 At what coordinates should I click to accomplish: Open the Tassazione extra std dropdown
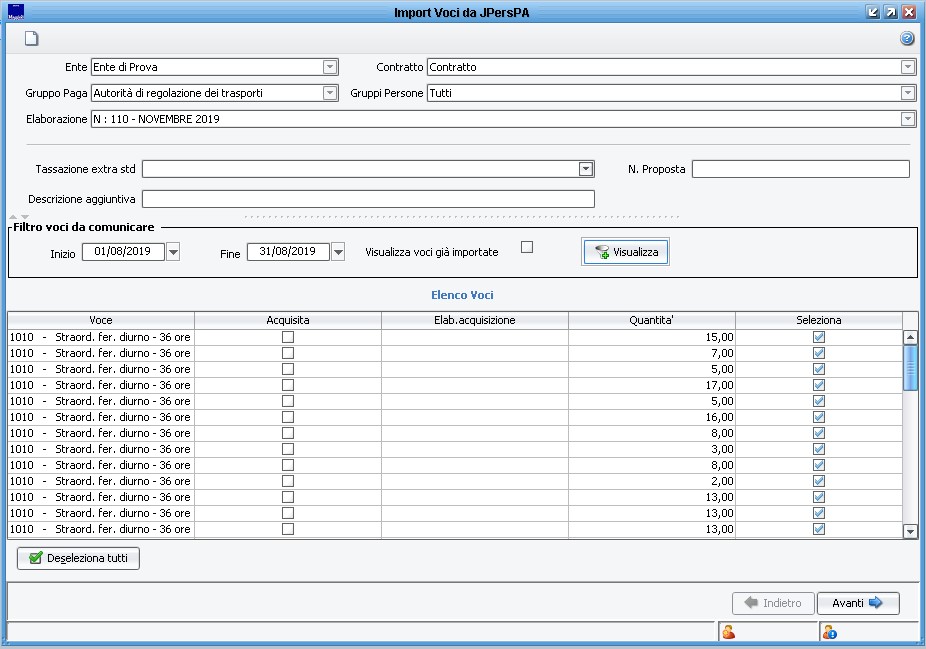point(586,169)
